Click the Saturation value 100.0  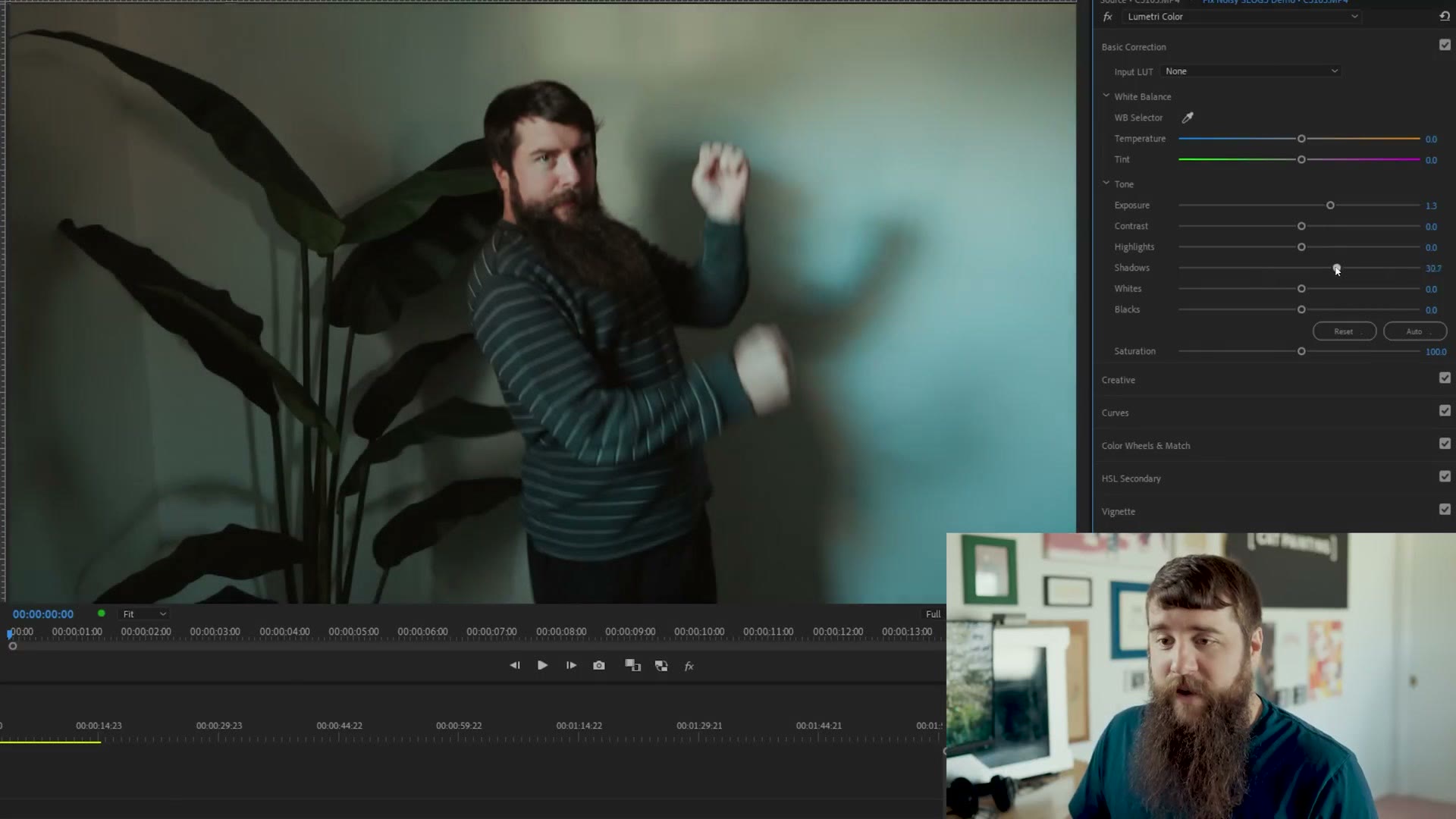click(x=1436, y=352)
